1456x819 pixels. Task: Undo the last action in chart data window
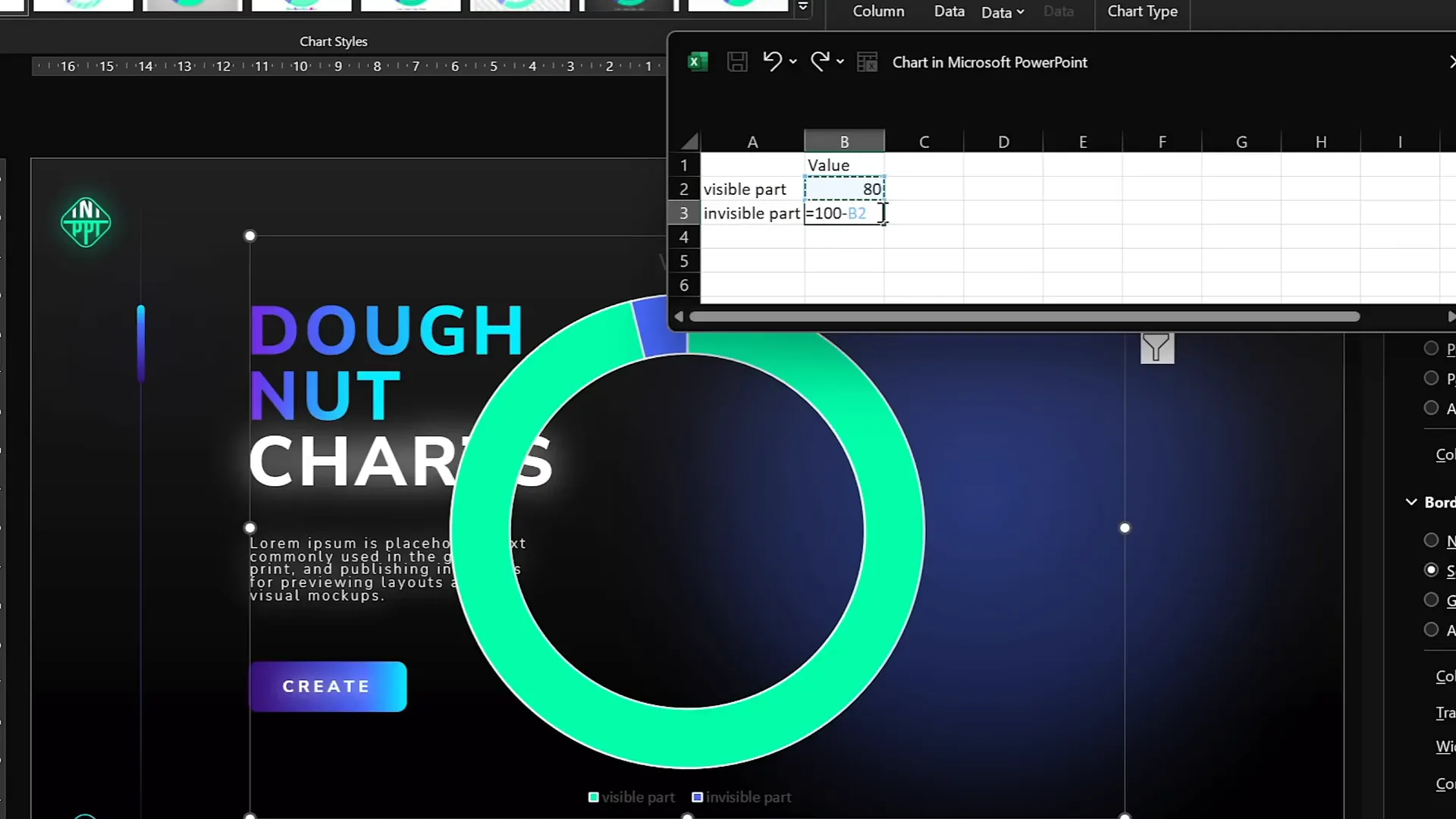tap(772, 61)
